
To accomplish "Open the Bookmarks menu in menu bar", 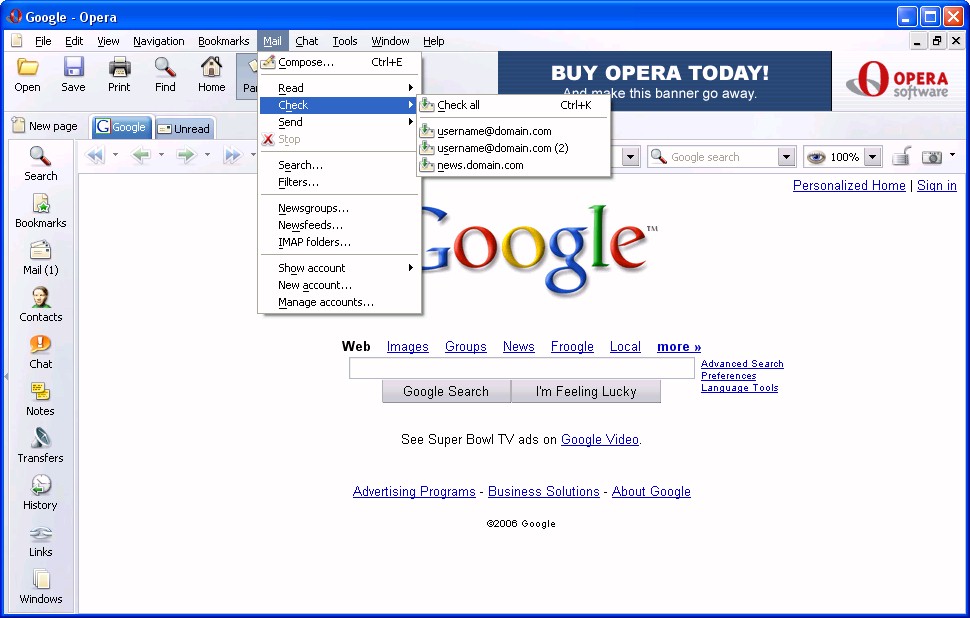I will [223, 41].
